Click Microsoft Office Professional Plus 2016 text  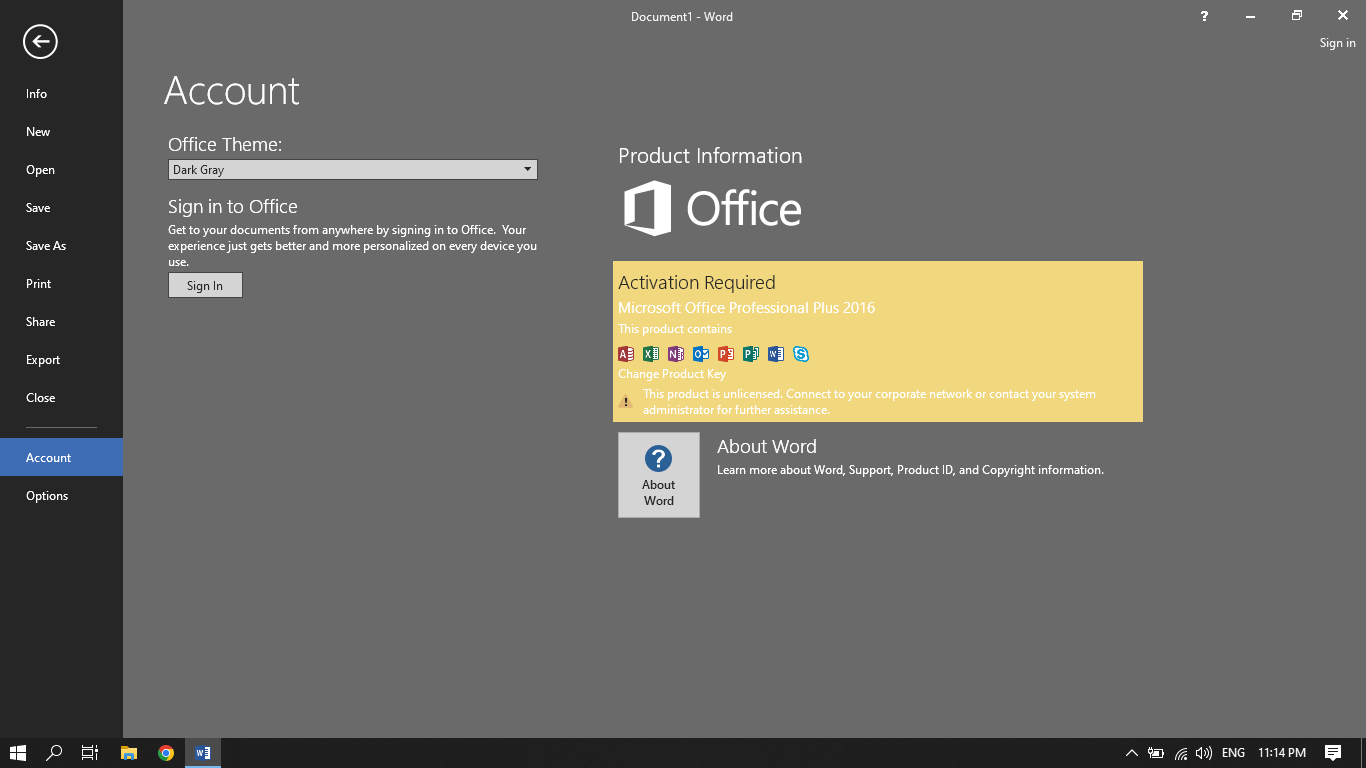[746, 308]
